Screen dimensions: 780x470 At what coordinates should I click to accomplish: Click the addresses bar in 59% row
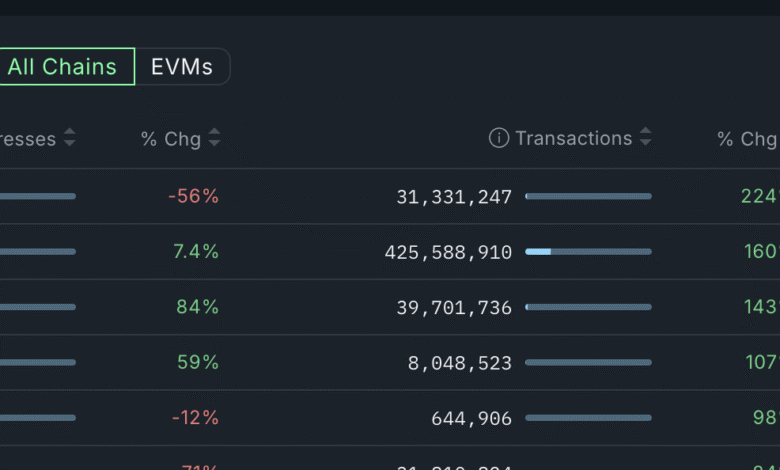(x=38, y=363)
